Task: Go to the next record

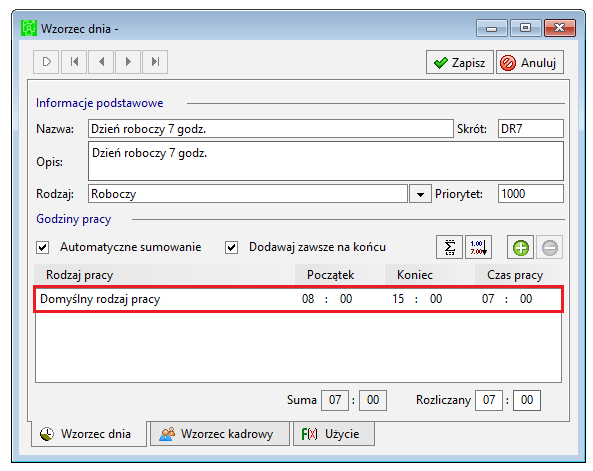Action: [x=128, y=62]
